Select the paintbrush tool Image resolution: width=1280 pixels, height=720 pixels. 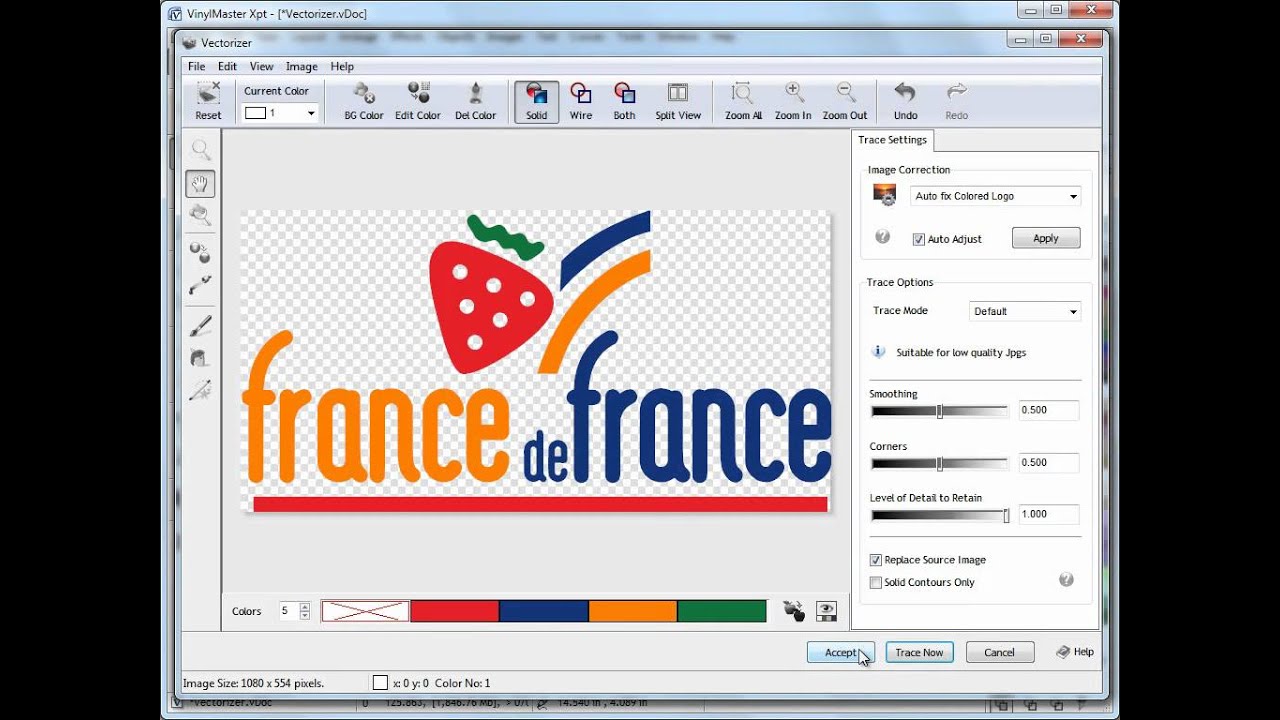click(x=201, y=326)
